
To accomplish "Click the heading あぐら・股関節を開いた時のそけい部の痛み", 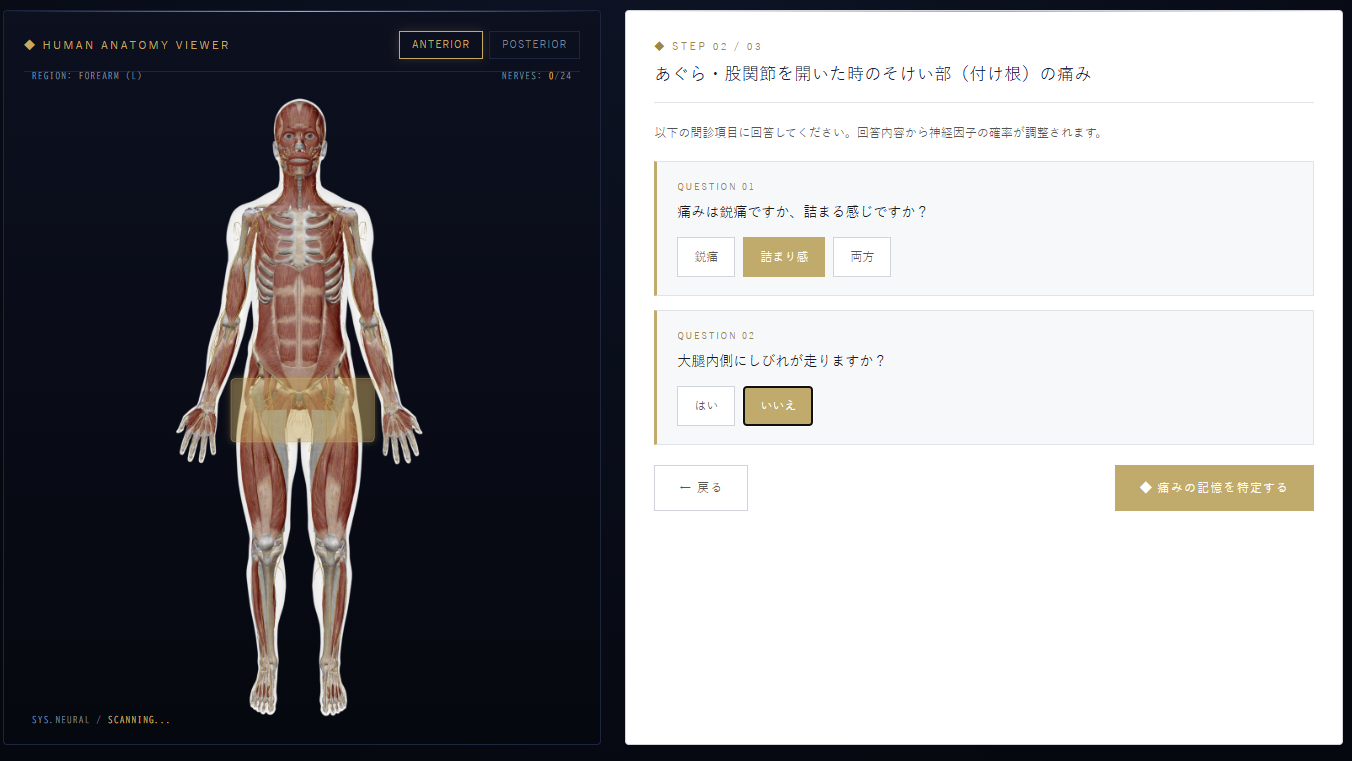I will pos(873,74).
